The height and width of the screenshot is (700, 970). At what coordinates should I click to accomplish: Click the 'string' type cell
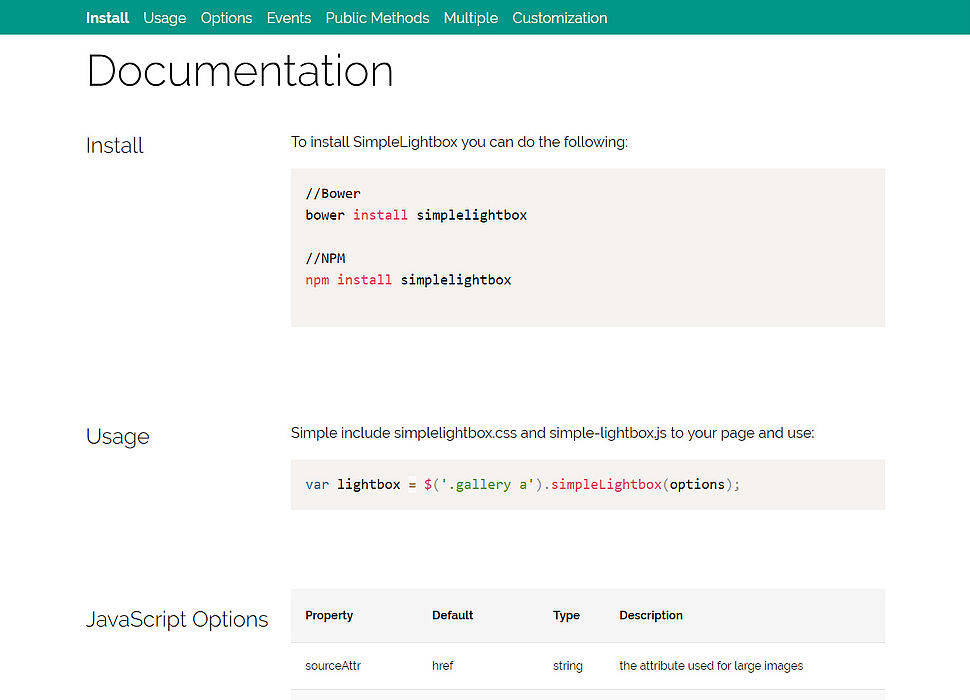[x=568, y=666]
